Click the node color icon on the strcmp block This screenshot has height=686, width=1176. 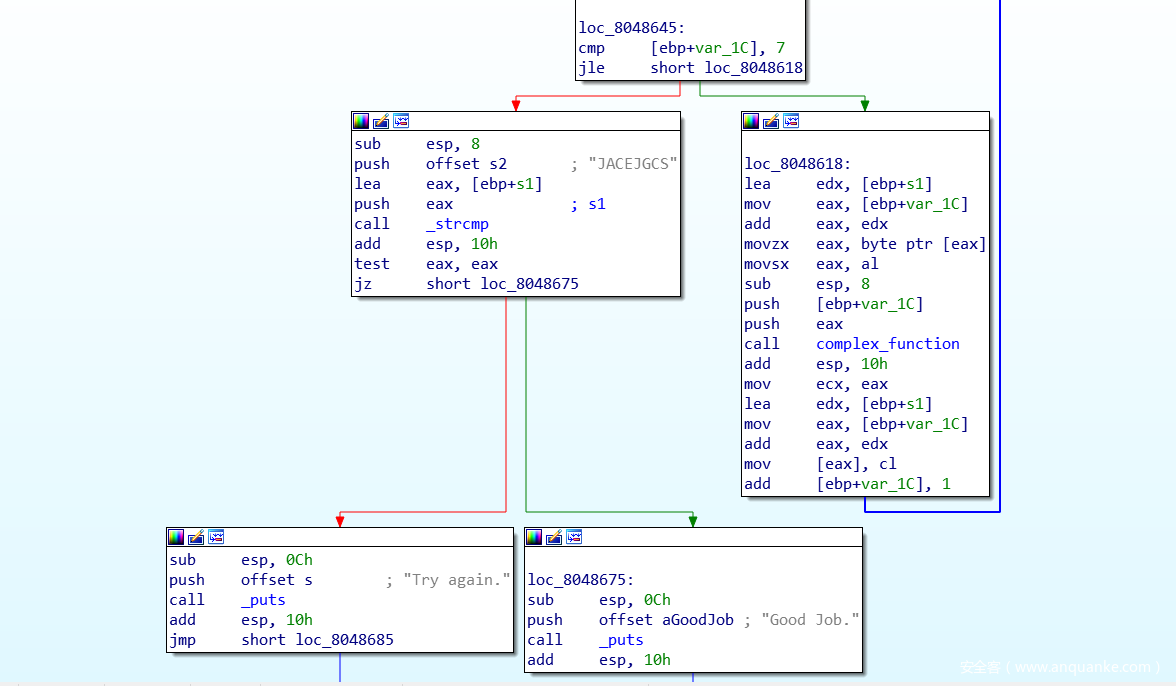tap(361, 121)
